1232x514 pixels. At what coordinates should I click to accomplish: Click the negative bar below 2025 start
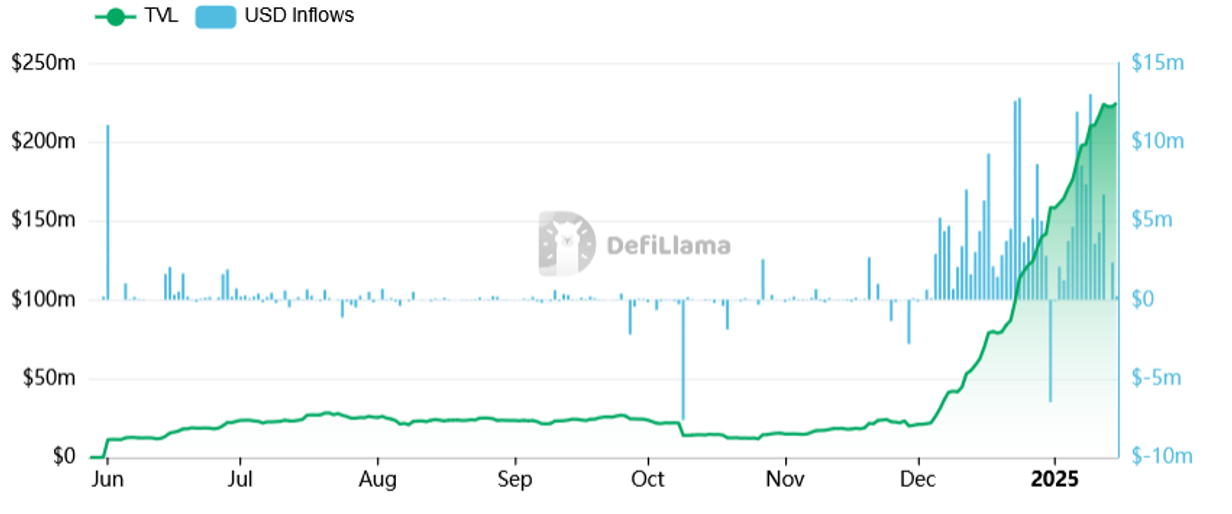pos(1050,350)
